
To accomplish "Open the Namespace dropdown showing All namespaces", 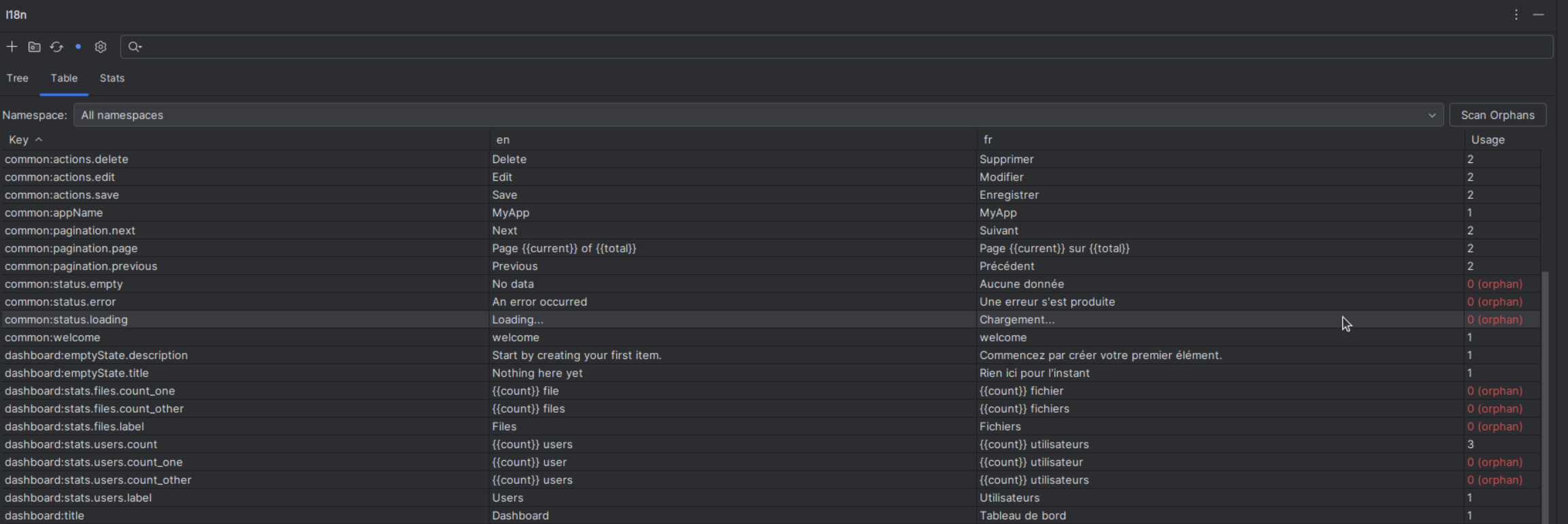I will (x=759, y=115).
